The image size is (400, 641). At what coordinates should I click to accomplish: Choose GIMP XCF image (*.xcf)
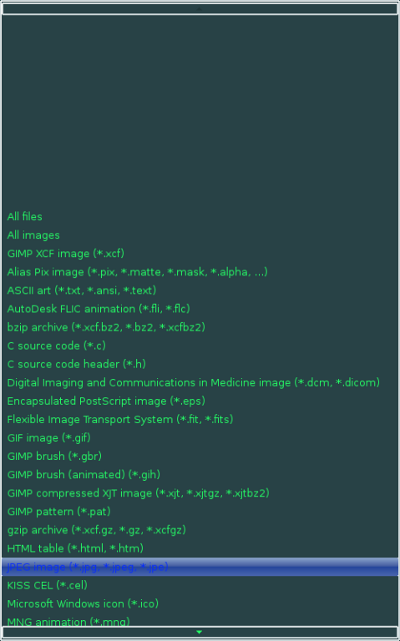pyautogui.click(x=200, y=253)
